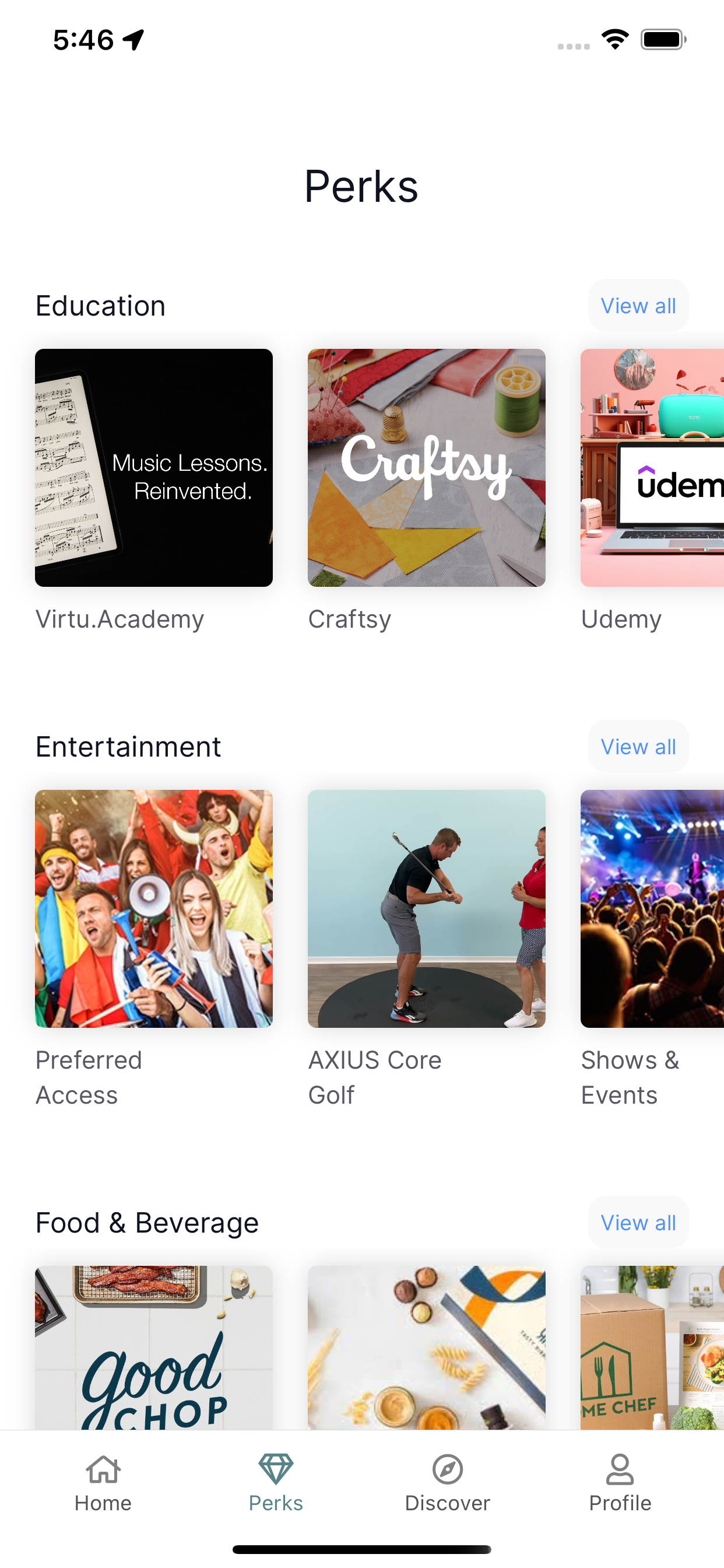Select the Perks diamond icon
Screen dimensions: 724x1568
pyautogui.click(x=276, y=1469)
